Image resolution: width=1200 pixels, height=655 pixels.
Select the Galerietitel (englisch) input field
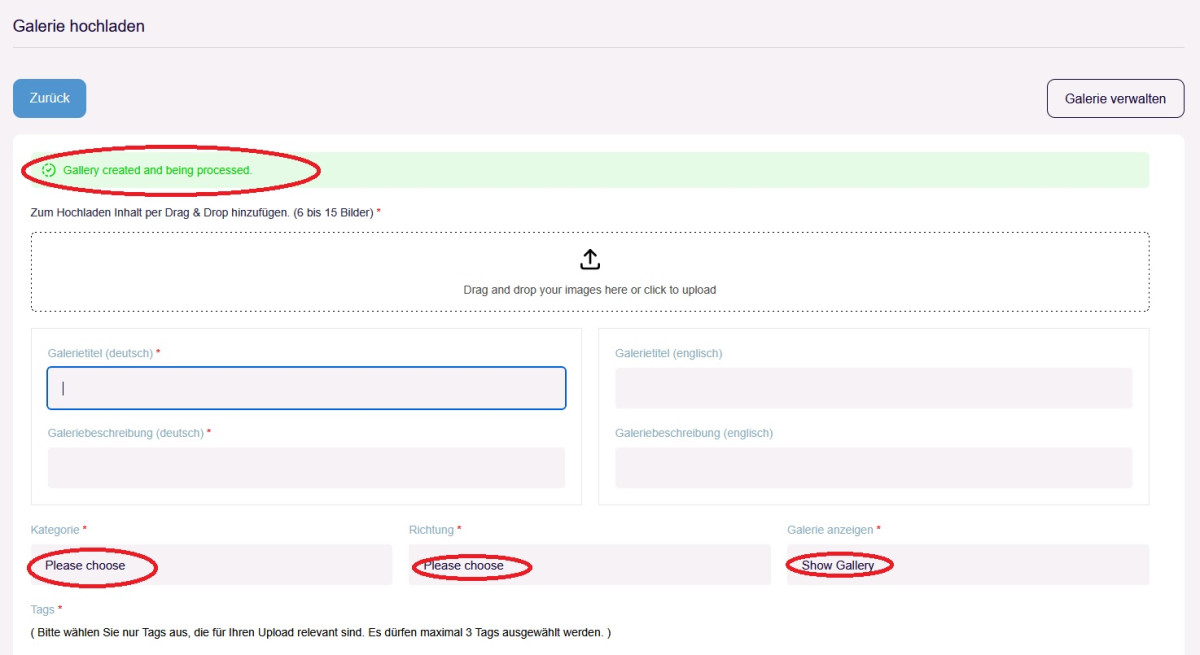pos(873,388)
